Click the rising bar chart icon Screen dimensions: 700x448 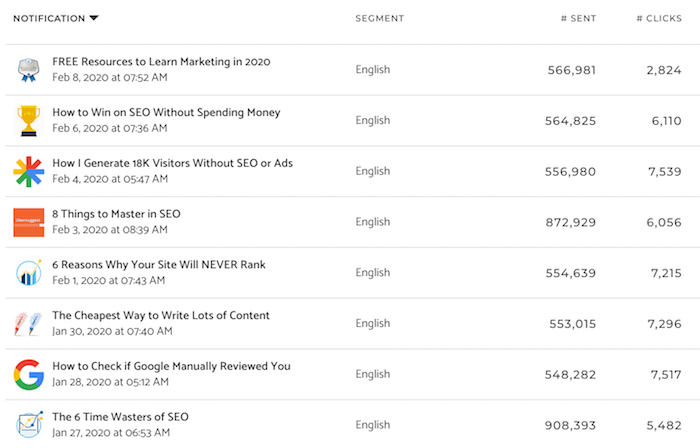point(28,273)
